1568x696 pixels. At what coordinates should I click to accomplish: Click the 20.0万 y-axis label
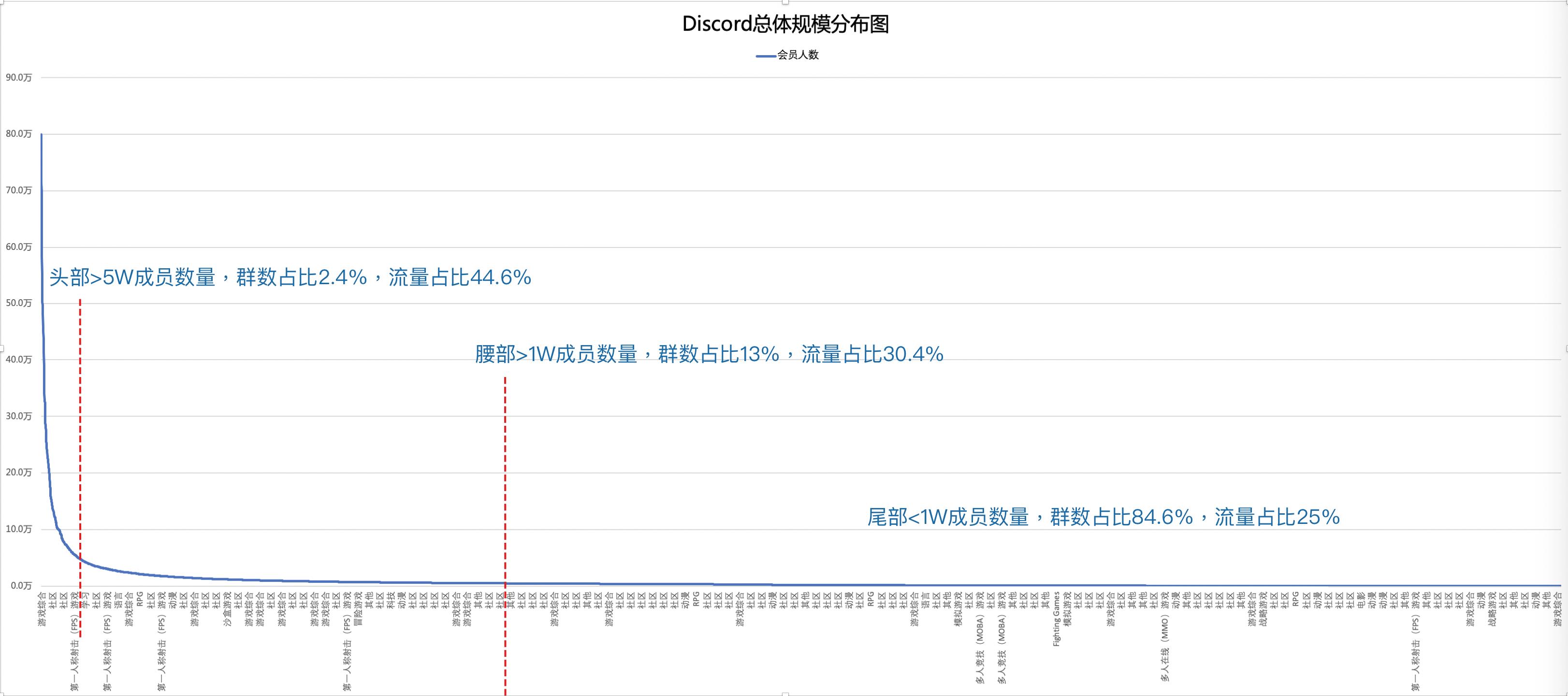pyautogui.click(x=19, y=472)
